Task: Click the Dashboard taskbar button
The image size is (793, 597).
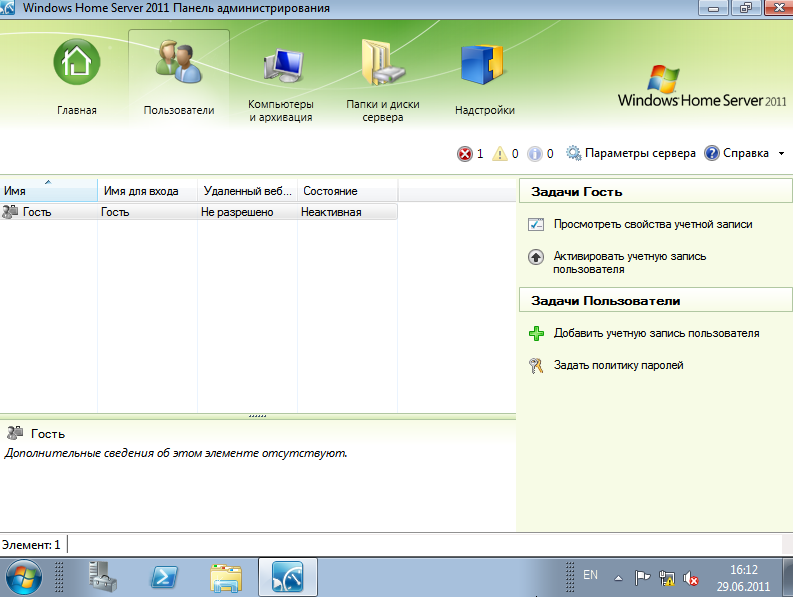Action: point(288,577)
